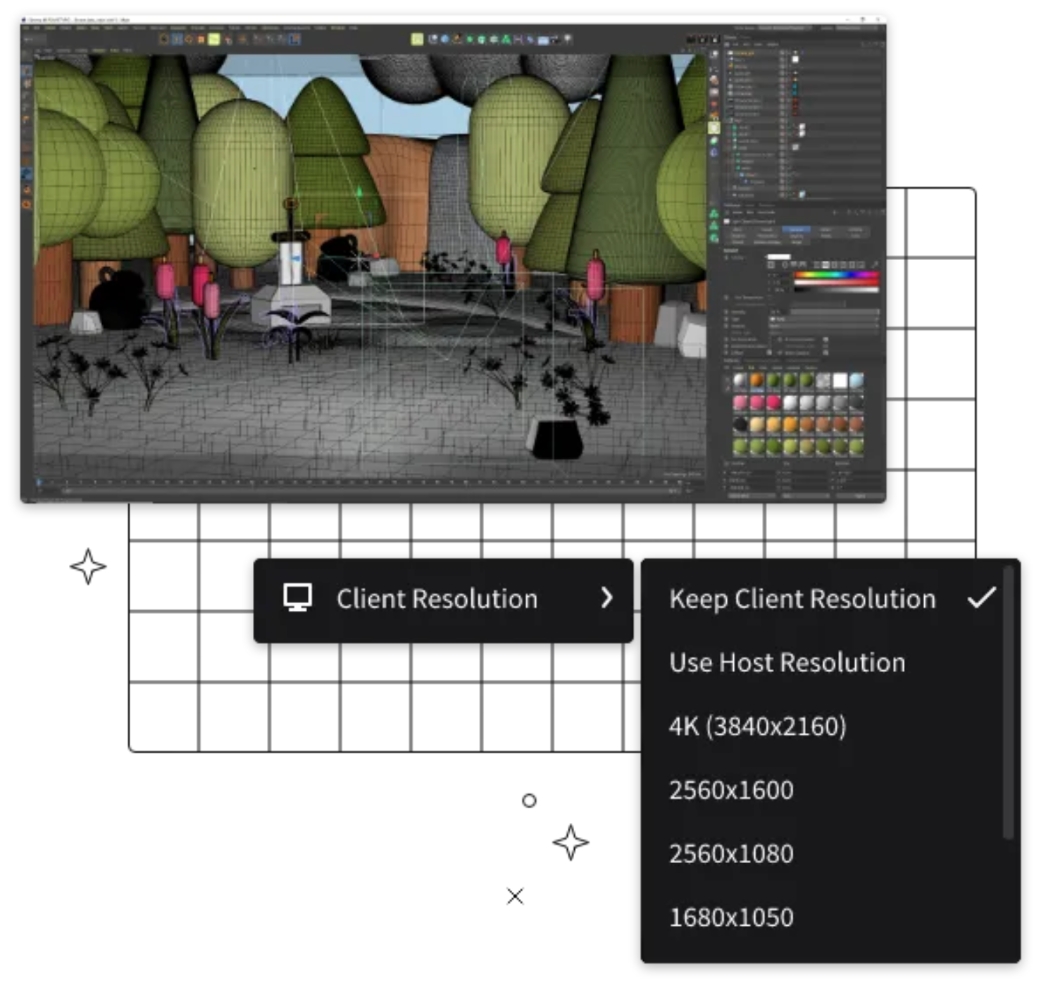The width and height of the screenshot is (1037, 981).
Task: Pick the 4K (3840x2160) resolution
Action: pyautogui.click(x=757, y=726)
